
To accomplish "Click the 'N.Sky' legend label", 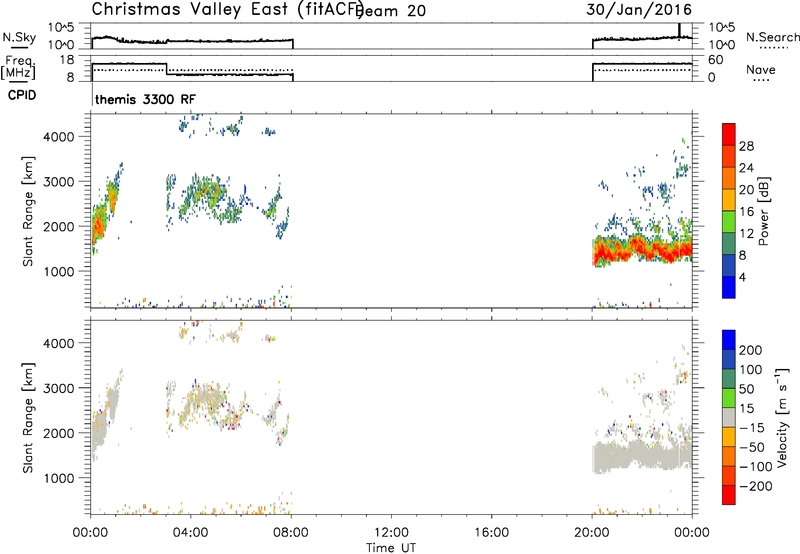I will click(x=19, y=37).
